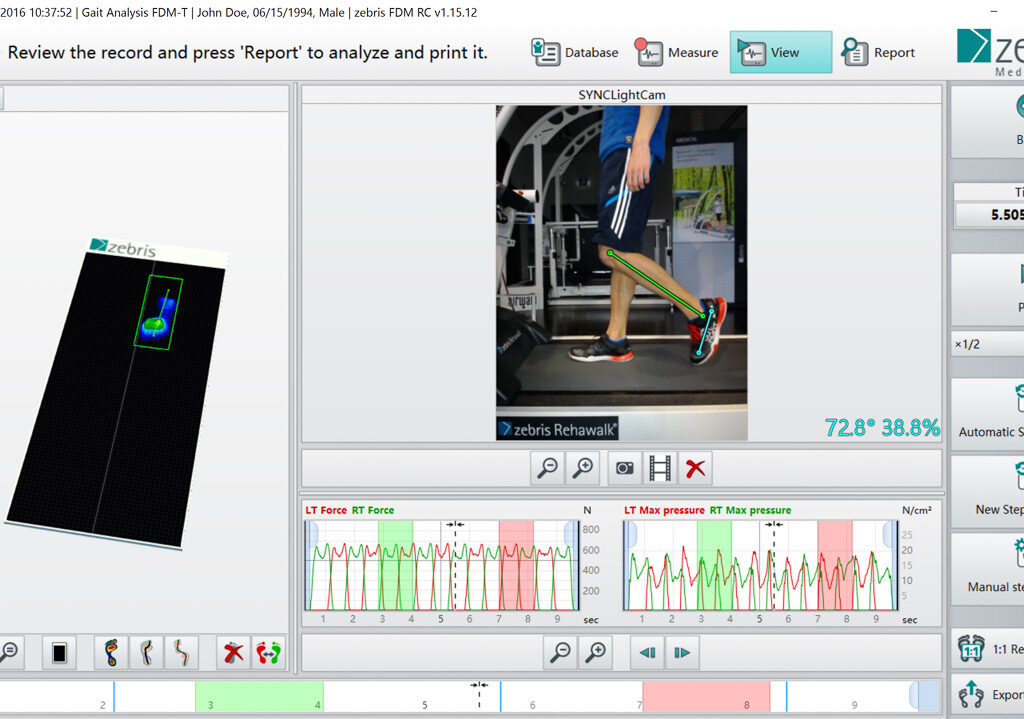The height and width of the screenshot is (719, 1024).
Task: Zoom in on the force graphs
Action: [596, 653]
